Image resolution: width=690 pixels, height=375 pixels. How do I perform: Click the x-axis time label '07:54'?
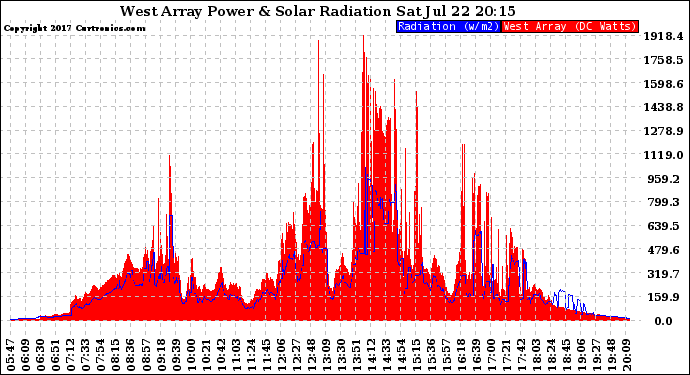point(101,355)
